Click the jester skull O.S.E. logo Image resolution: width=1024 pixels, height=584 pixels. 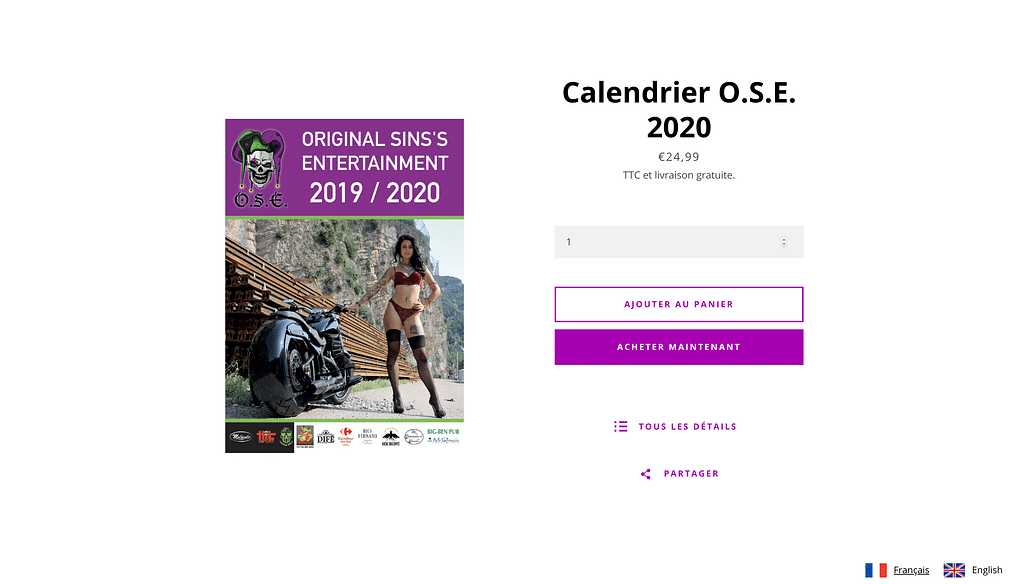260,169
